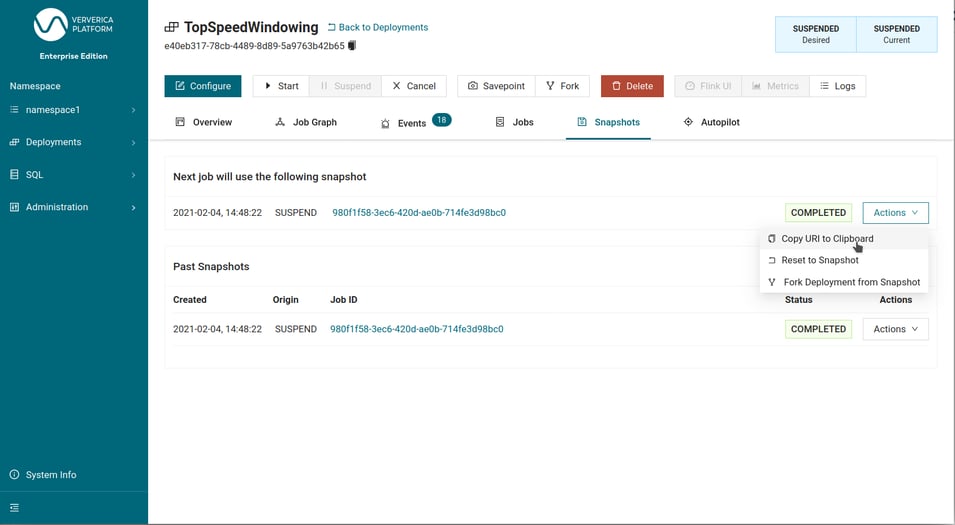
Task: Open the Jobs tab
Action: click(514, 122)
